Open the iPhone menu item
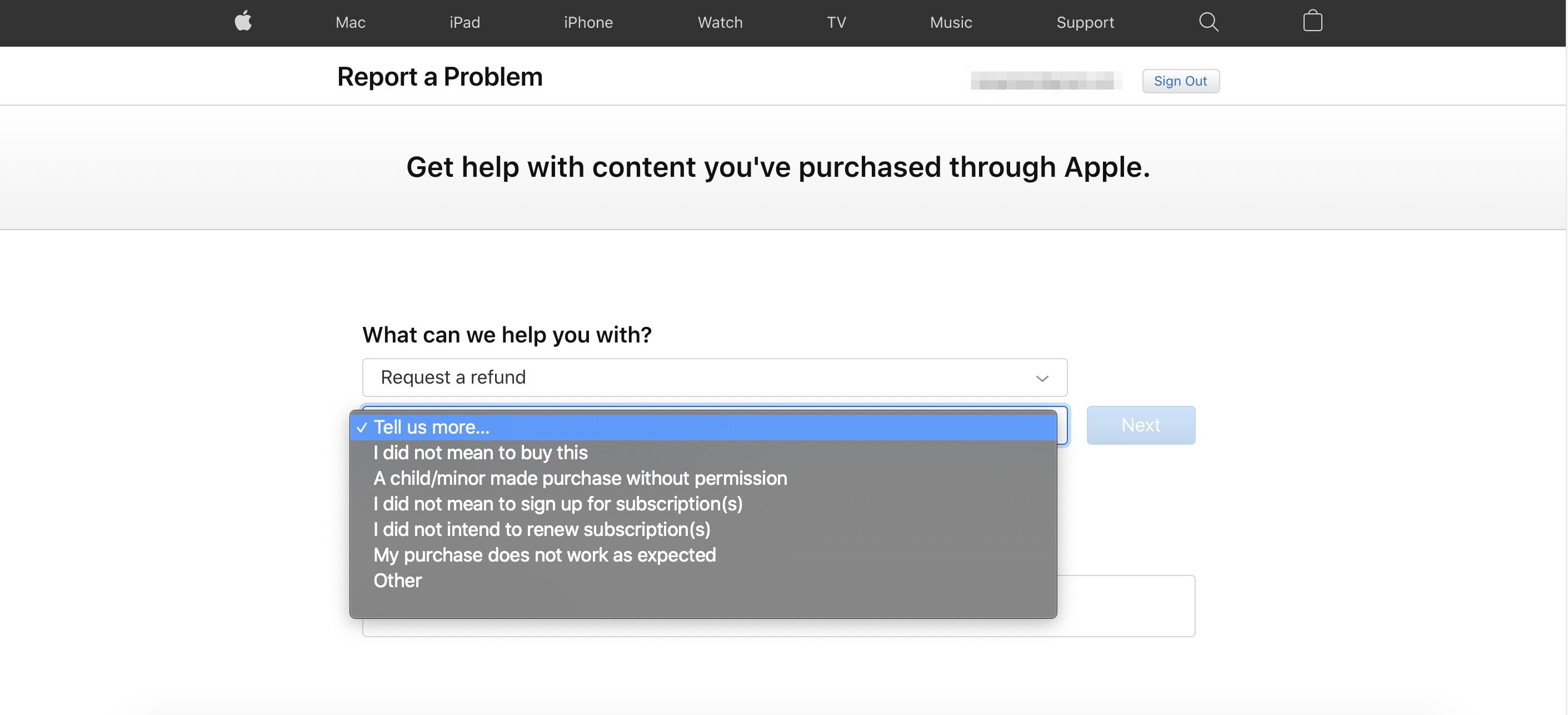This screenshot has width=1568, height=715. click(x=588, y=23)
